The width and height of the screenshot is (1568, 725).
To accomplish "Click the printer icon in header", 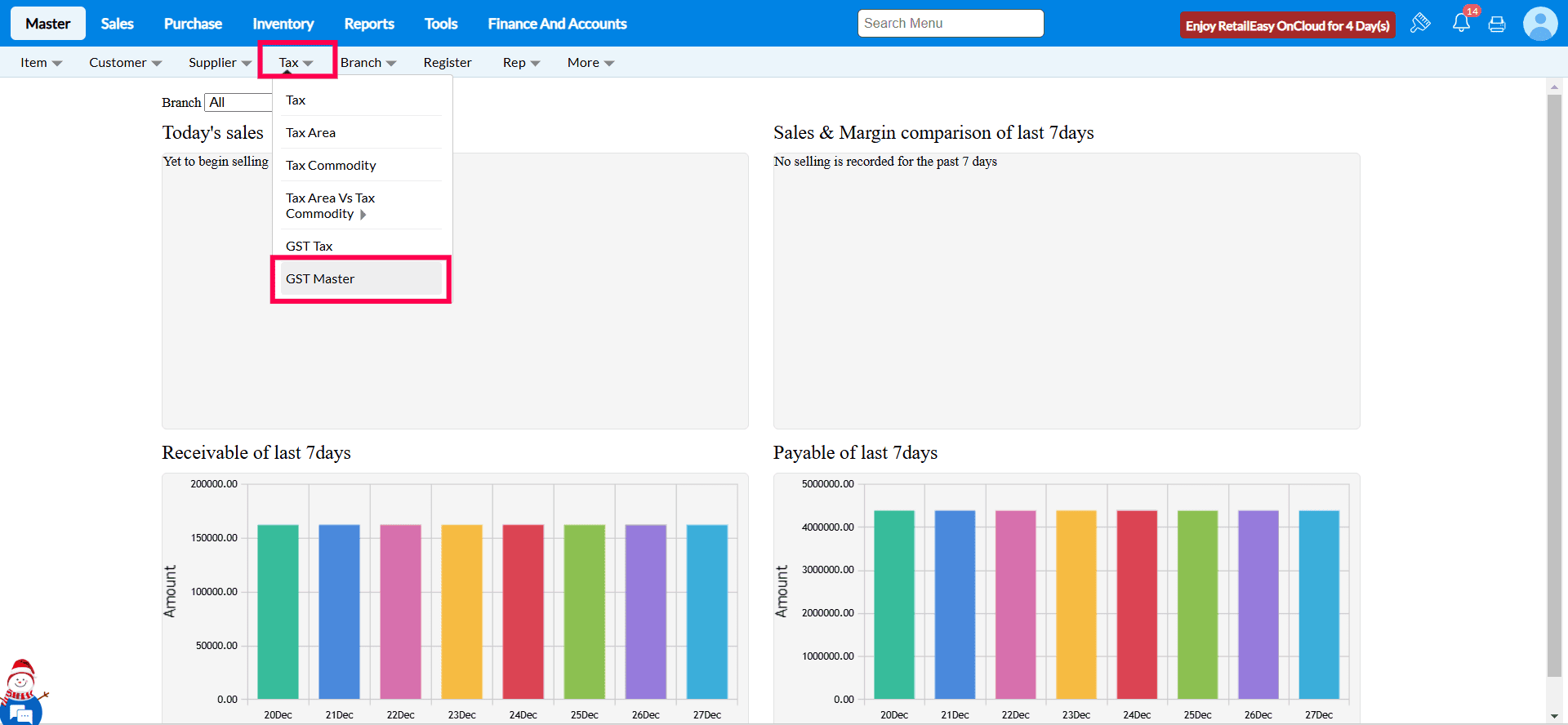I will click(x=1497, y=24).
